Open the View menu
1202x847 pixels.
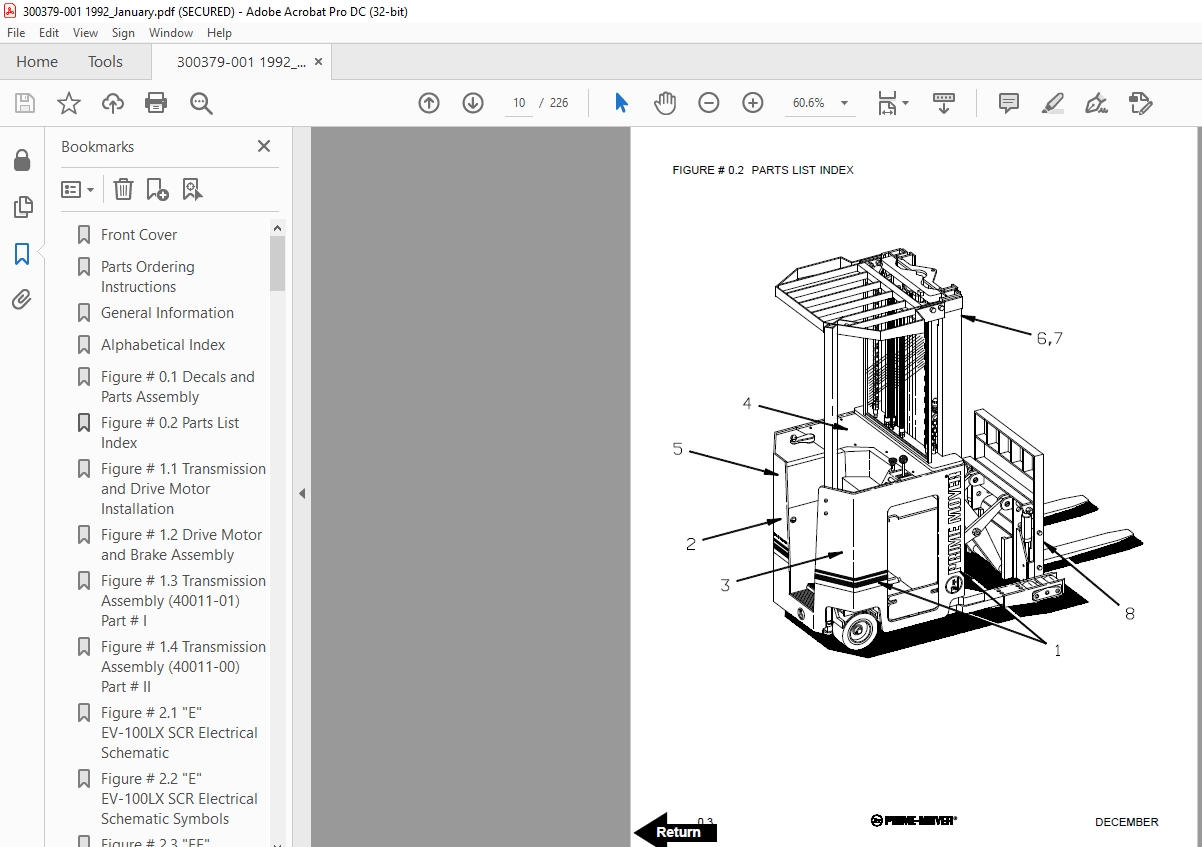coord(86,33)
